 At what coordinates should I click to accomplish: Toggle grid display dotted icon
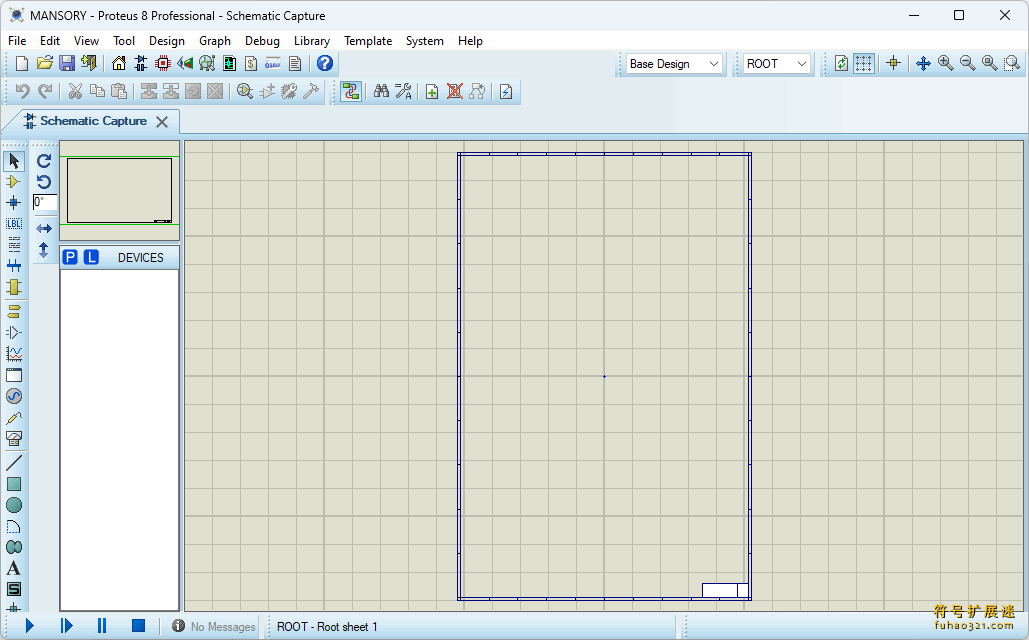point(864,64)
